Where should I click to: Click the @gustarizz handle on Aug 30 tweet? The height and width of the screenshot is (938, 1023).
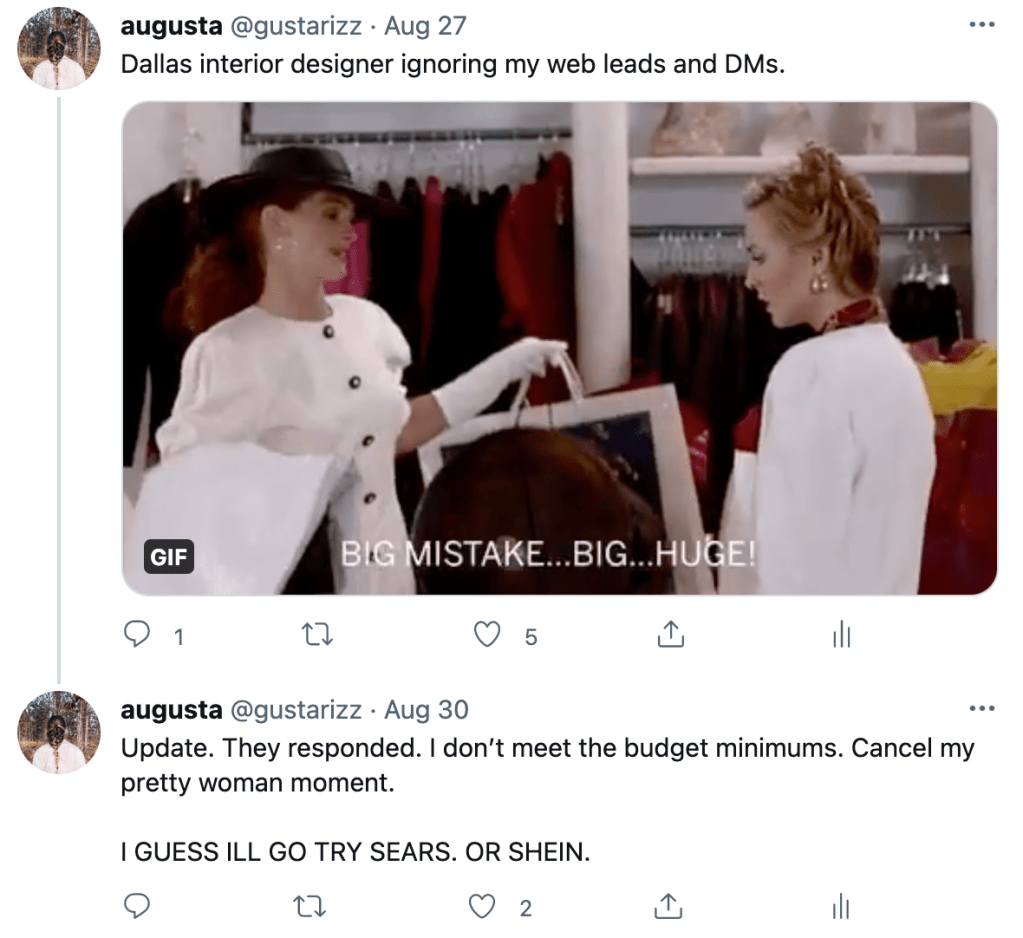pyautogui.click(x=296, y=710)
